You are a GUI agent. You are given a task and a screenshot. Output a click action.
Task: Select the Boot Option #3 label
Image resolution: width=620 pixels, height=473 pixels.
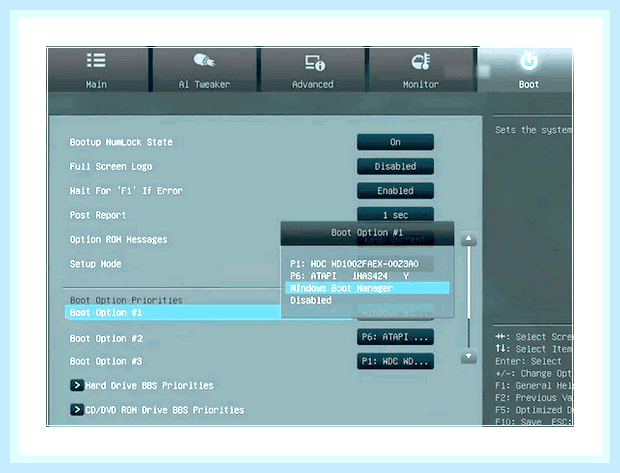[x=106, y=361]
